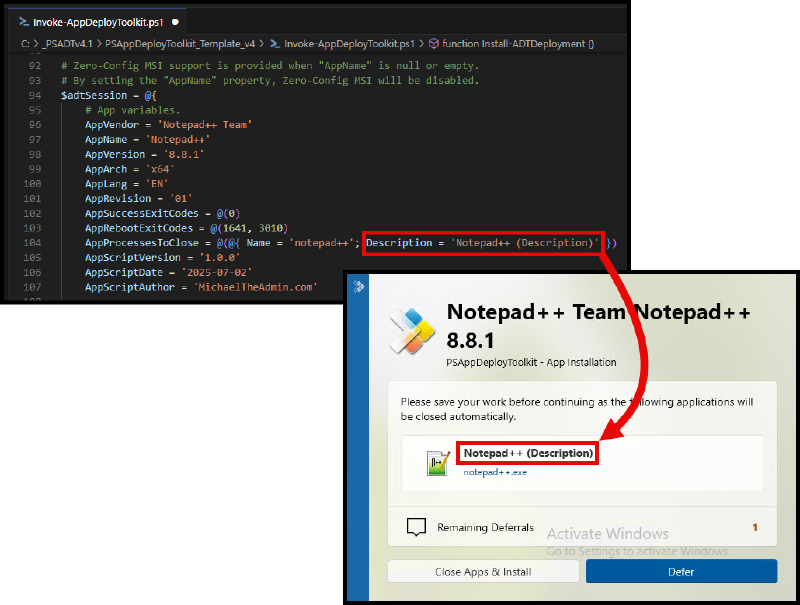This screenshot has width=800, height=605.
Task: Place the cursor on the AppScriptAuthor line
Action: 200,287
